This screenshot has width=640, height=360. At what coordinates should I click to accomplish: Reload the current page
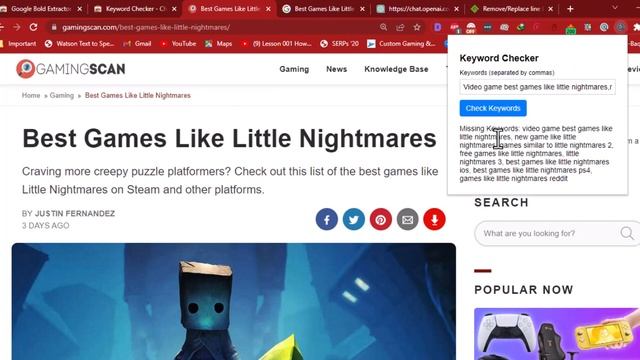(x=33, y=27)
